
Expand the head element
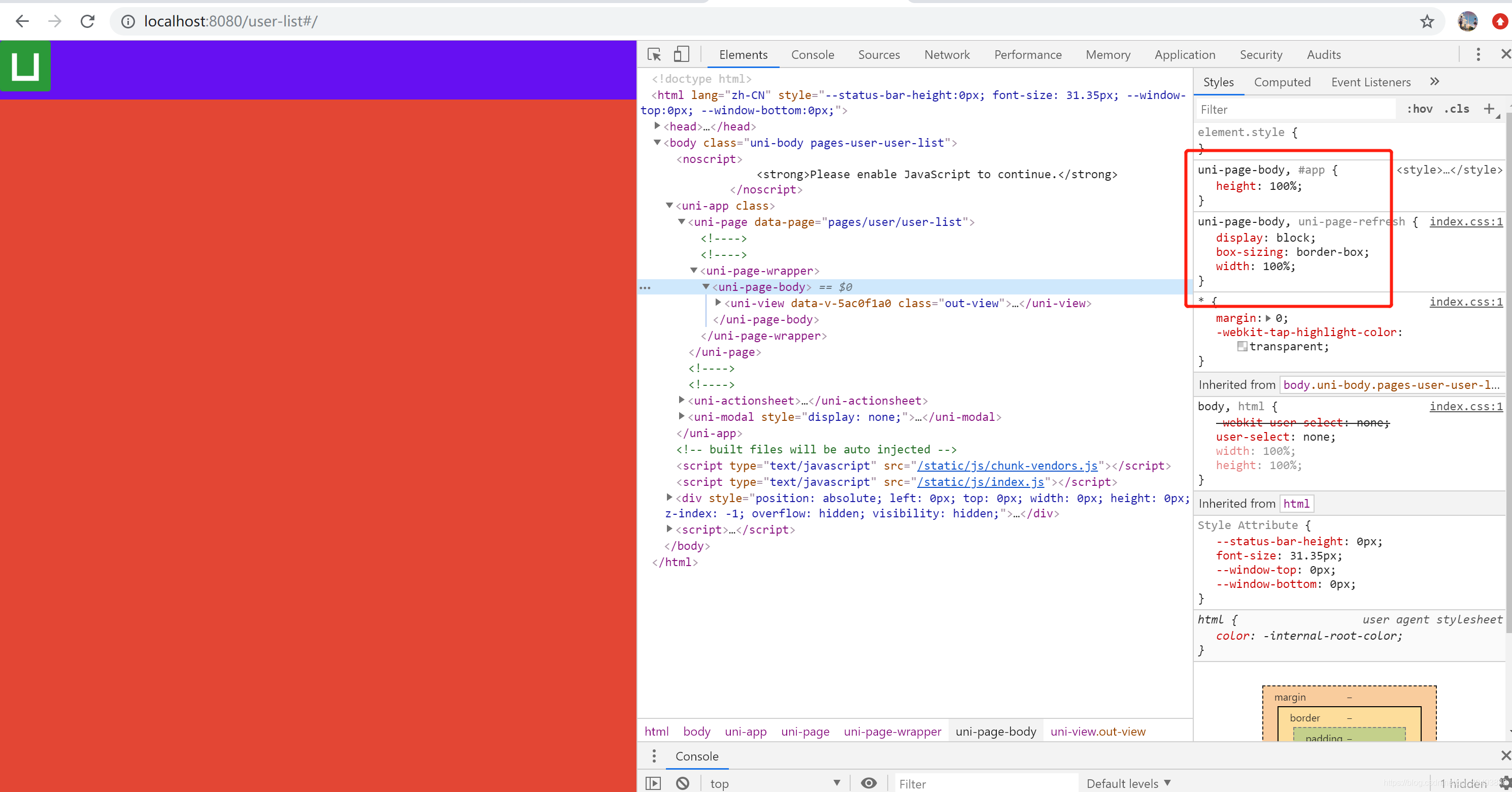[x=657, y=125]
